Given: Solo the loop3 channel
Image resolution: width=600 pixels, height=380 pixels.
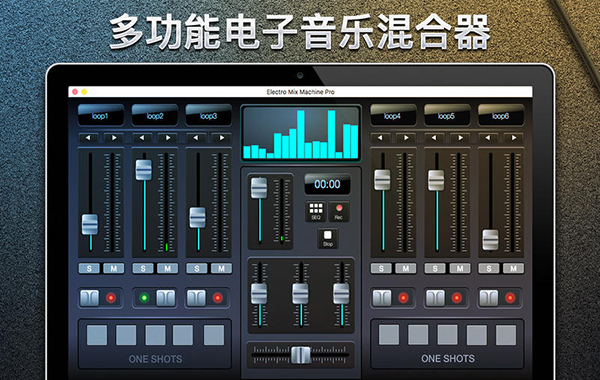Looking at the screenshot, I should (x=197, y=268).
